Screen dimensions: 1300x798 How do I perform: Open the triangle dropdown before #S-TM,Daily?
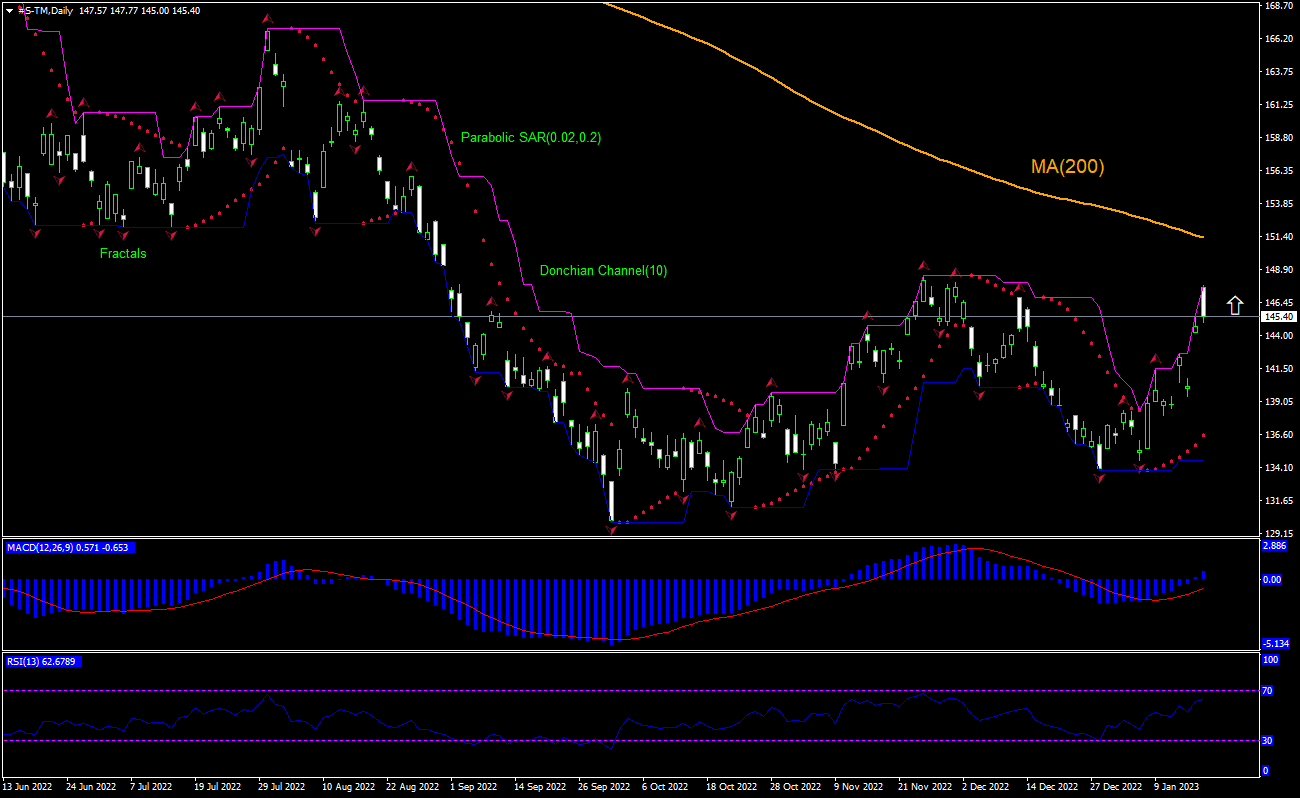tap(9, 9)
